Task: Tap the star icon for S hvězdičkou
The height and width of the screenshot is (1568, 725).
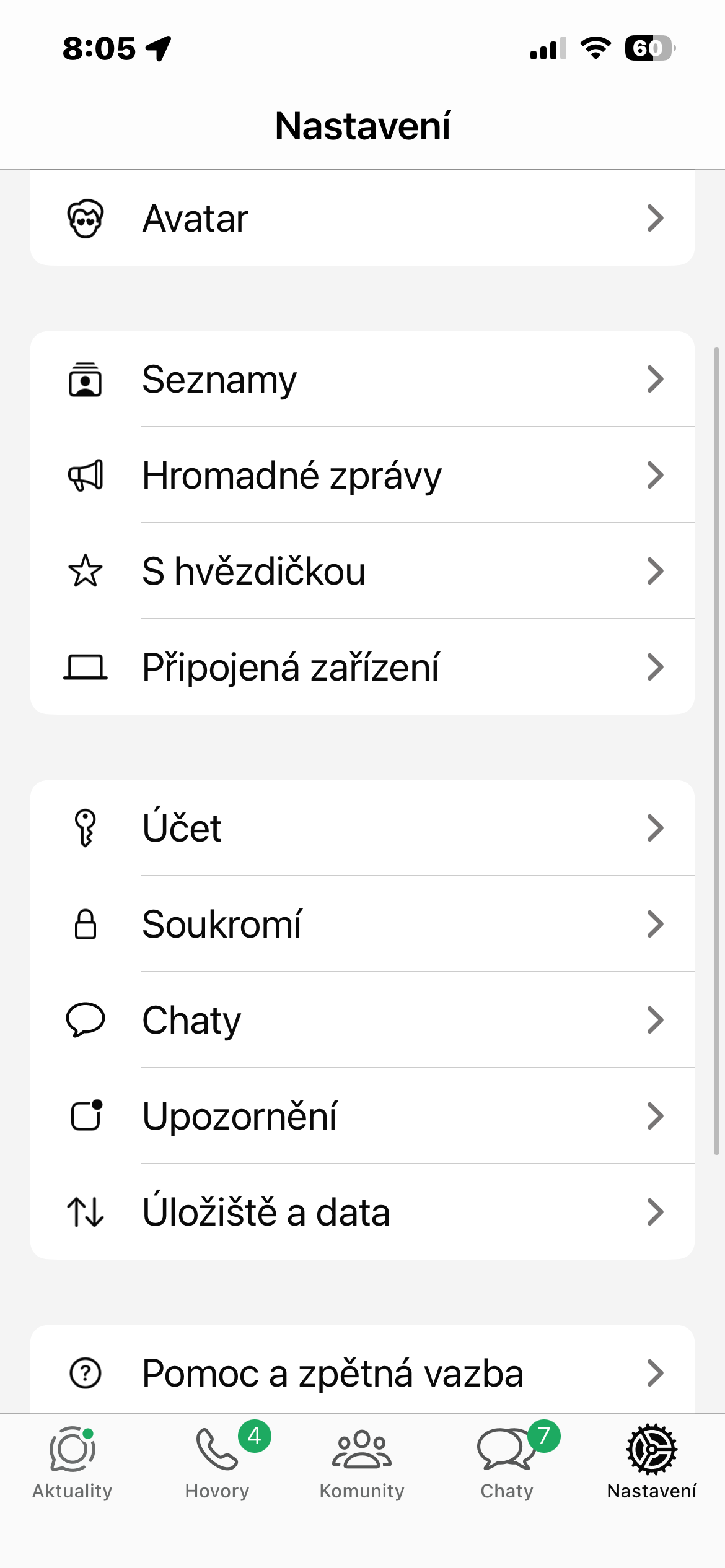Action: [86, 571]
